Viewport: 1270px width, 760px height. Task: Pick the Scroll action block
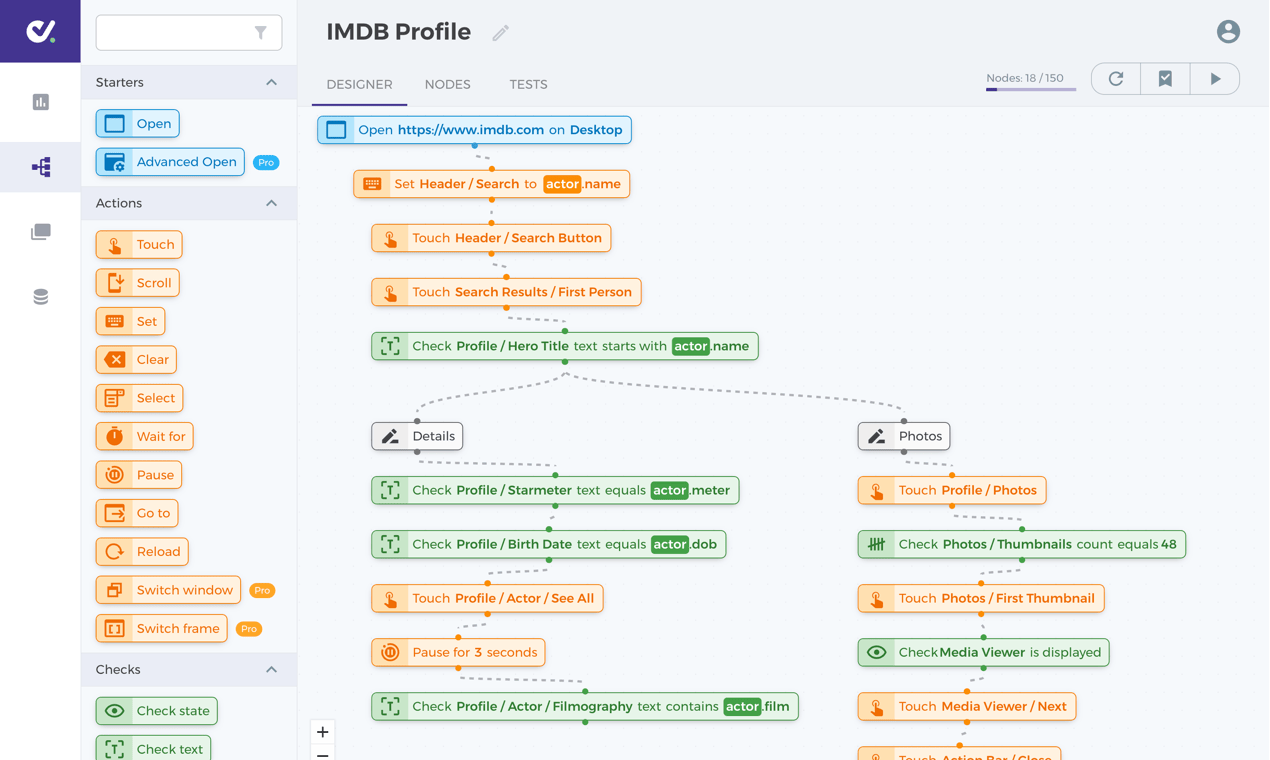click(138, 283)
